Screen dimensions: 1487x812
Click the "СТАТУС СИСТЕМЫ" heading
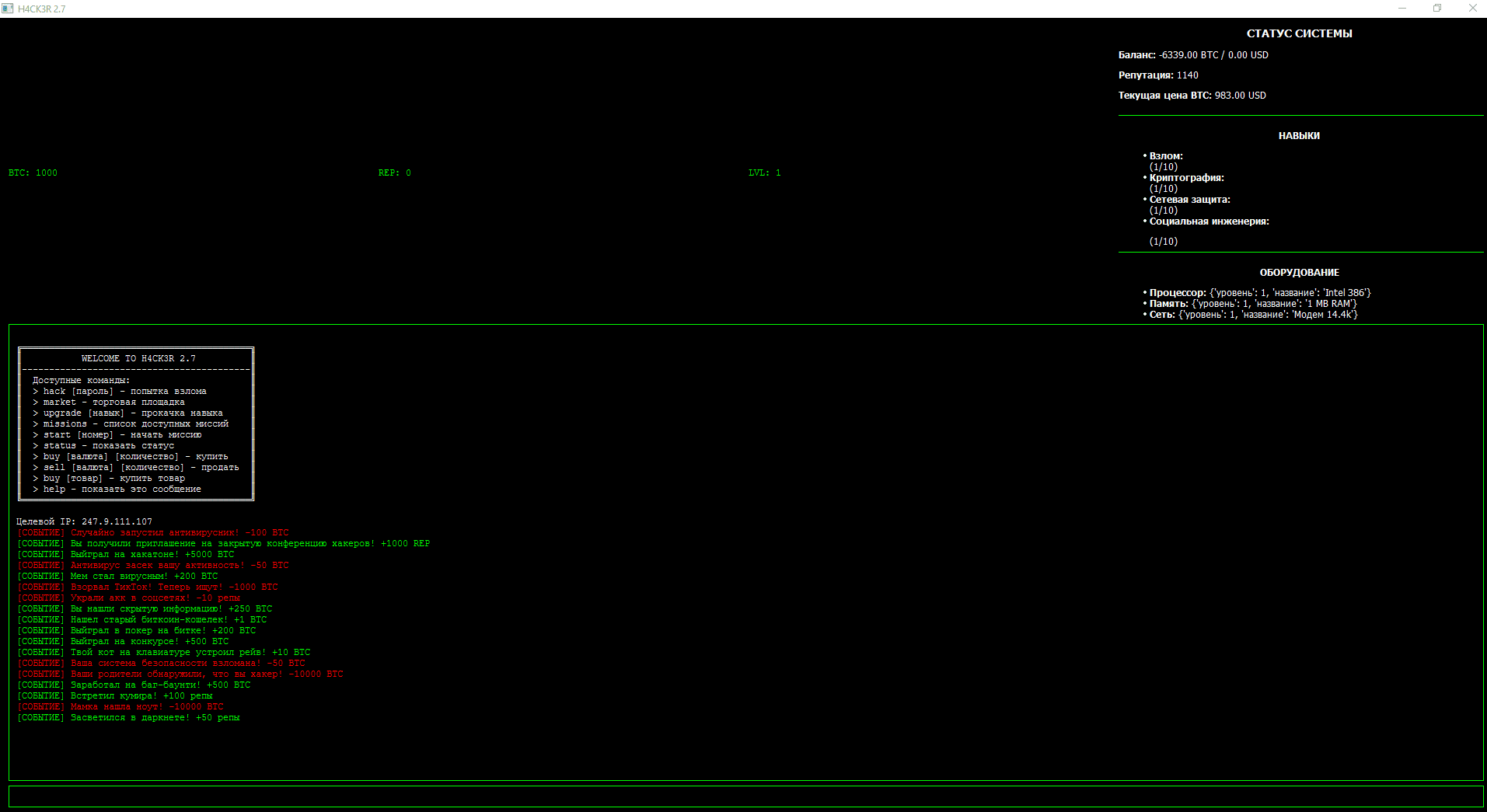coord(1299,33)
